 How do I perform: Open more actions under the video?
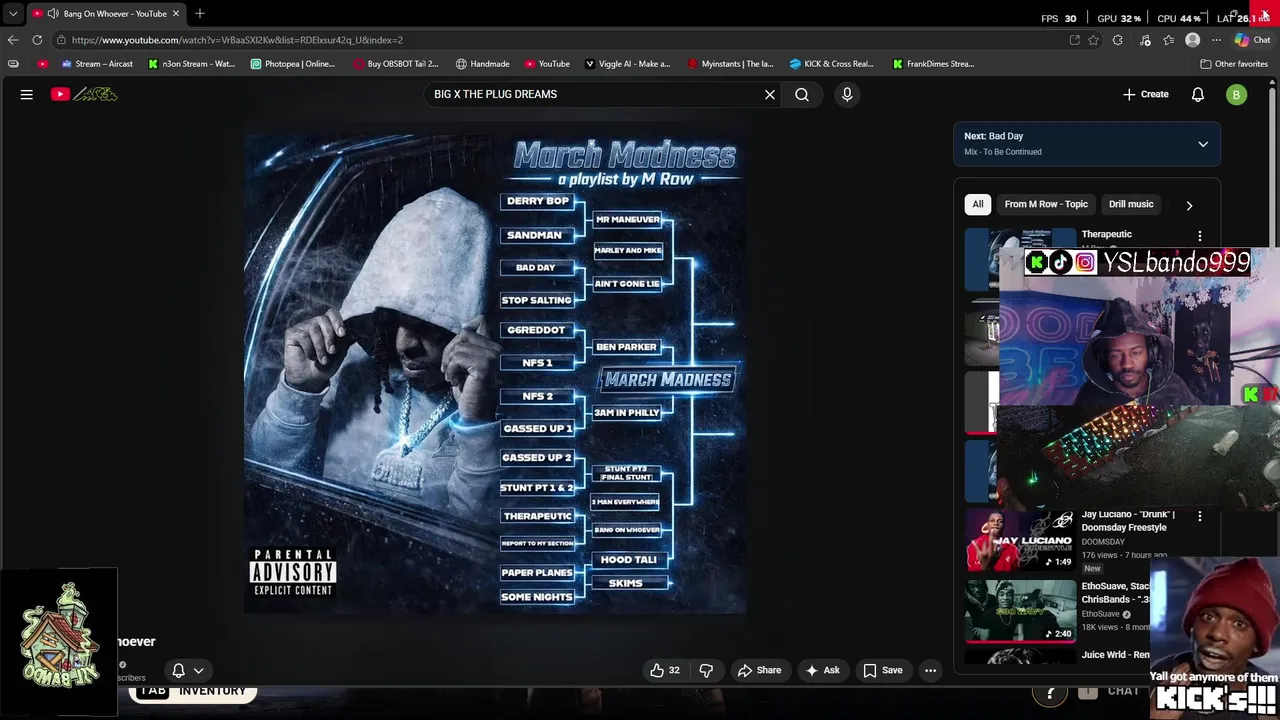click(931, 670)
